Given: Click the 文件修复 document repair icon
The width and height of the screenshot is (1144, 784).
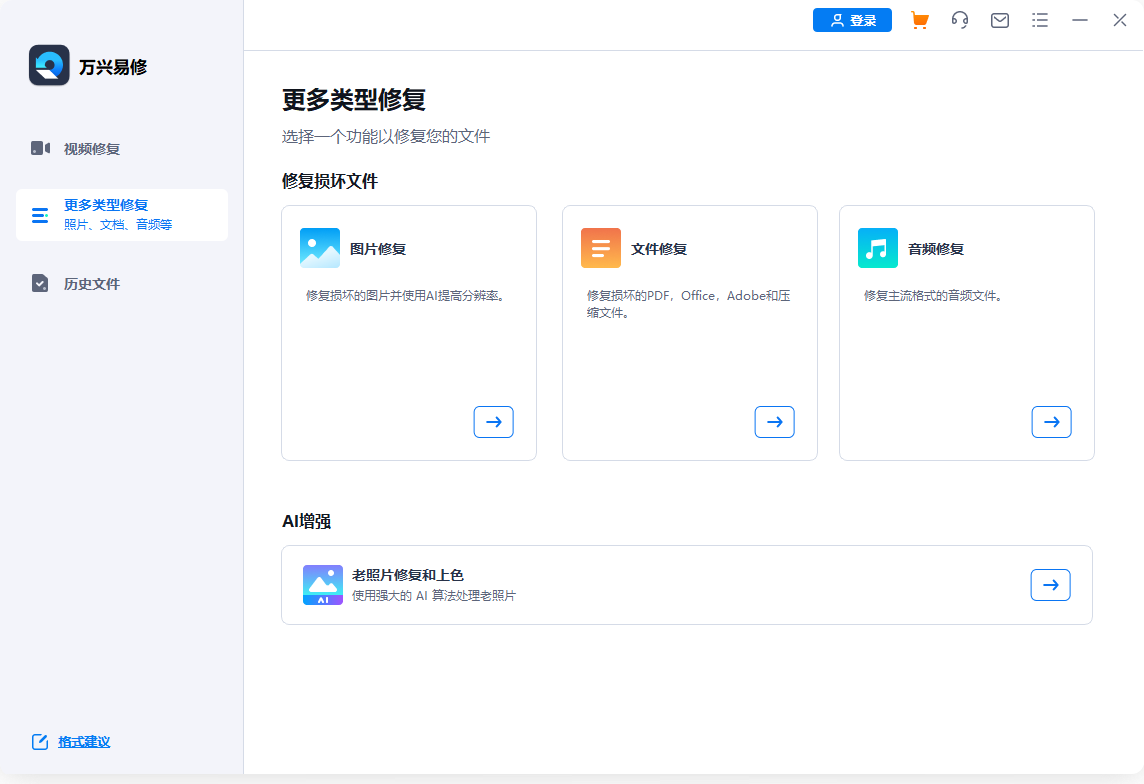Looking at the screenshot, I should (600, 247).
